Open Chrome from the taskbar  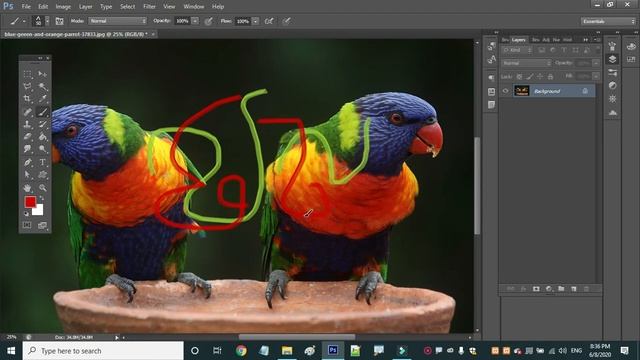click(241, 351)
